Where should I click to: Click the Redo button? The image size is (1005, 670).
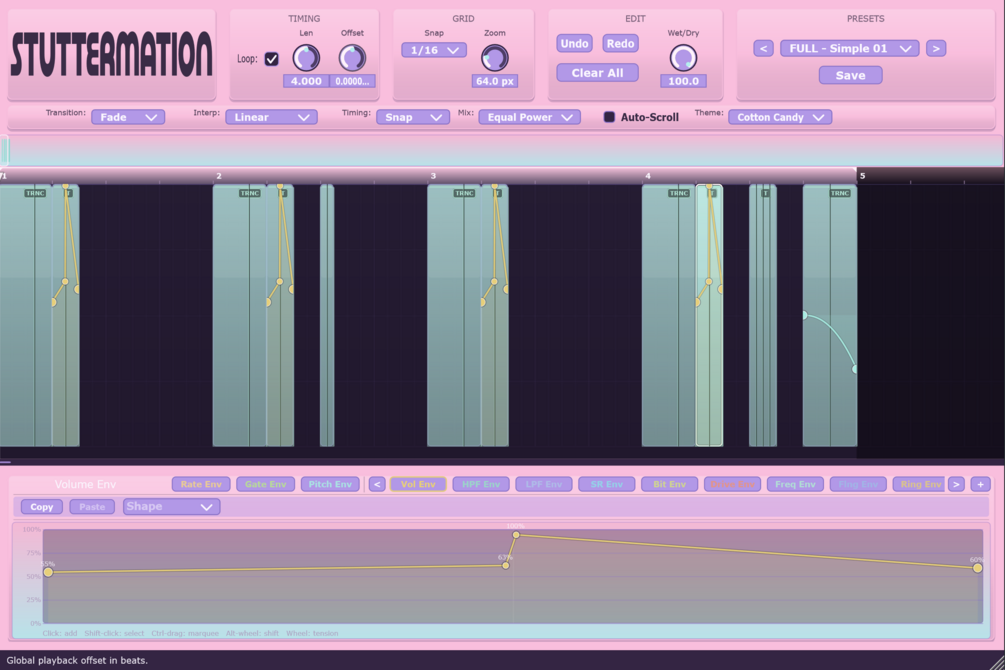coord(620,44)
